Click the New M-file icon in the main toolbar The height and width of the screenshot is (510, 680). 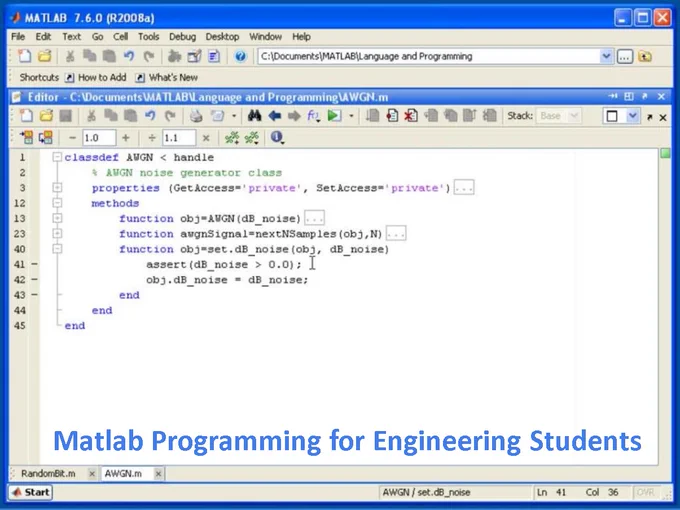[25, 56]
